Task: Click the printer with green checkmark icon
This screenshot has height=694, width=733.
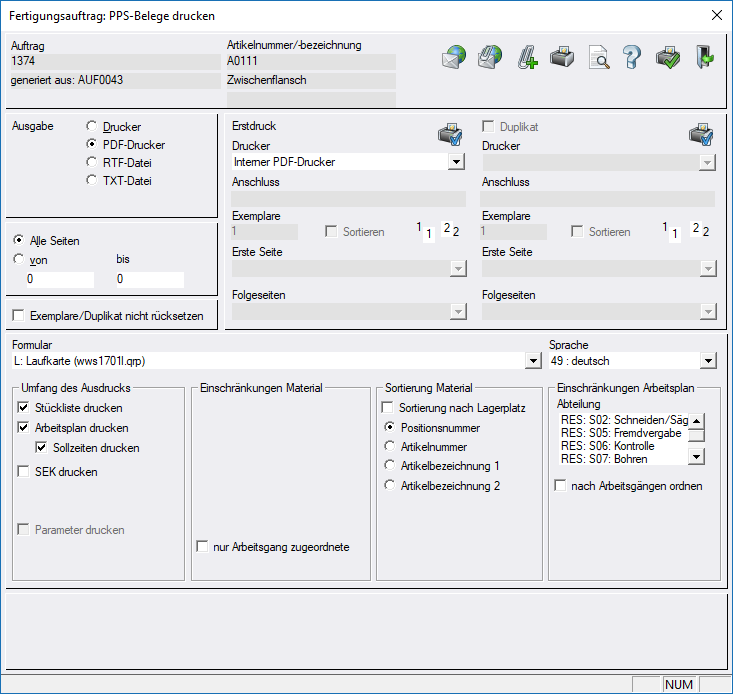Action: coord(668,58)
